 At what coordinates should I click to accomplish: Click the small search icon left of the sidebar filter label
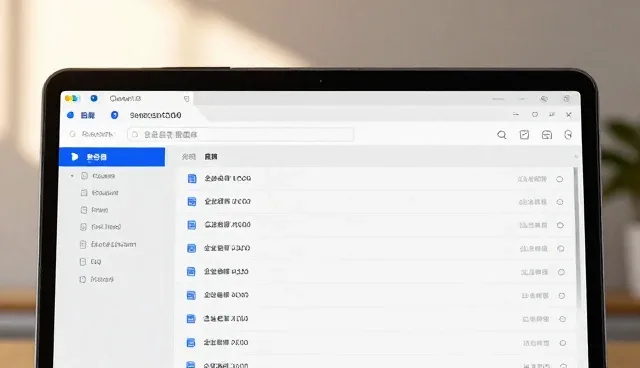[73, 134]
